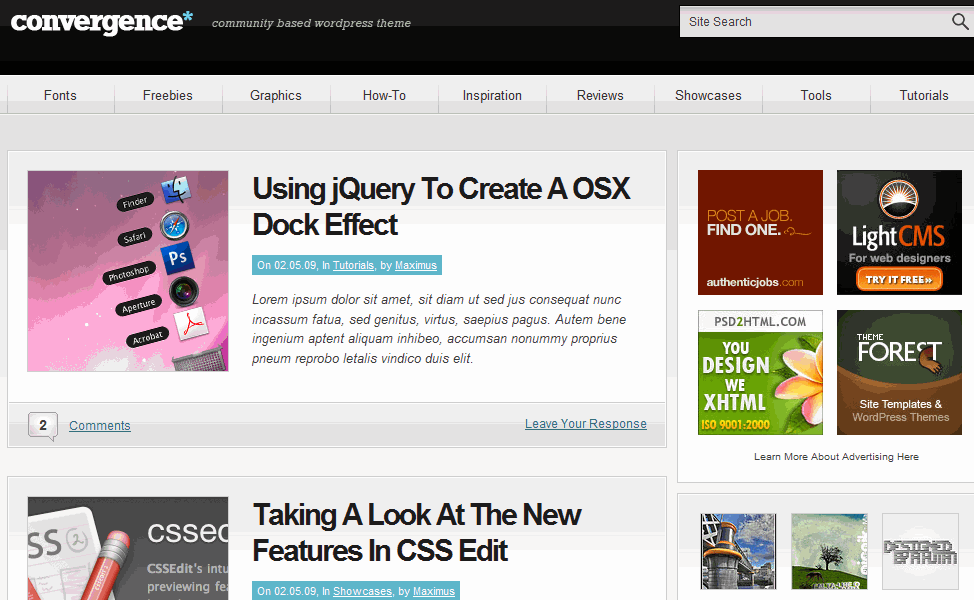The image size is (974, 600).
Task: Click Leave Your Response link
Action: (586, 424)
